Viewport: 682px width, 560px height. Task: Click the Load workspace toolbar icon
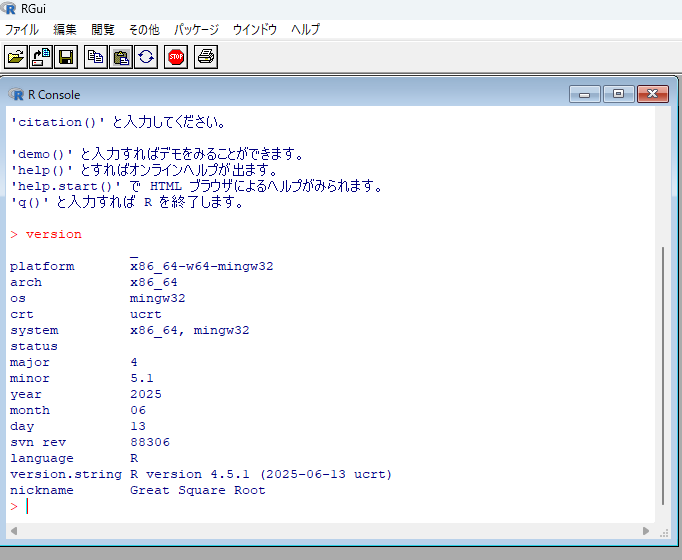41,57
